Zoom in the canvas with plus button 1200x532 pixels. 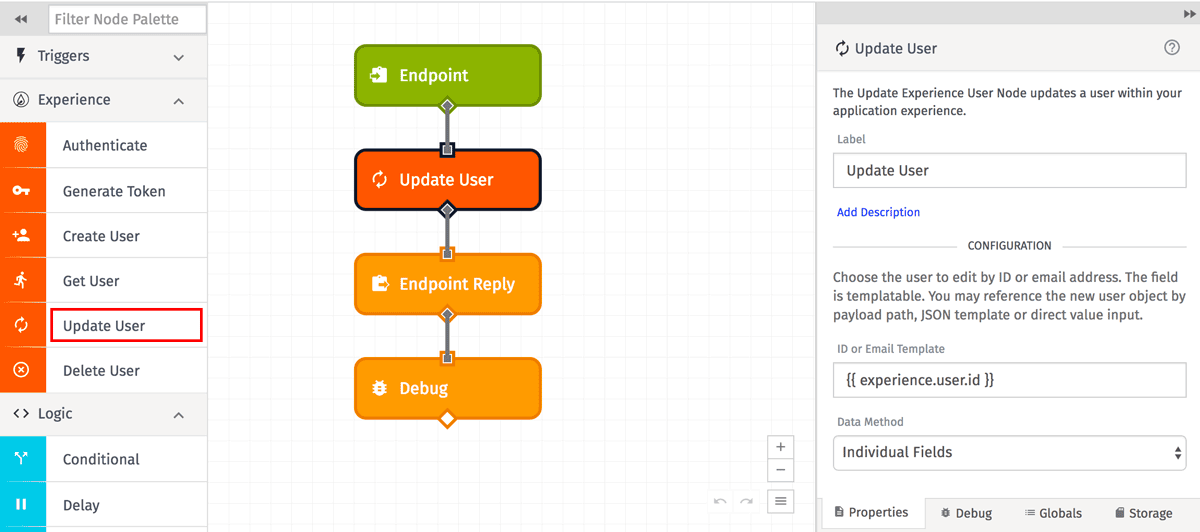tap(781, 447)
